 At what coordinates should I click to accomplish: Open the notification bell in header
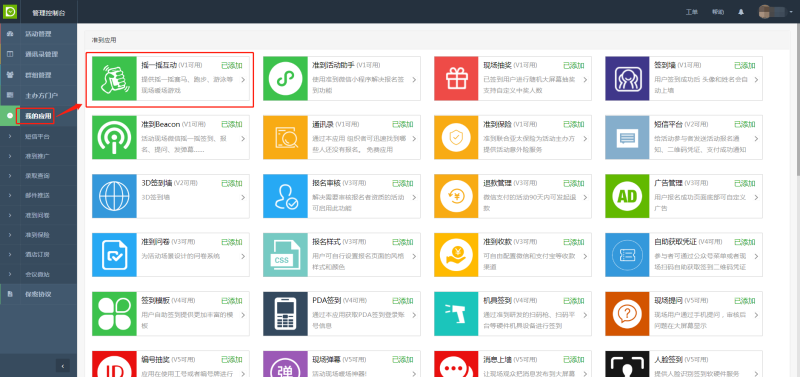click(x=741, y=12)
